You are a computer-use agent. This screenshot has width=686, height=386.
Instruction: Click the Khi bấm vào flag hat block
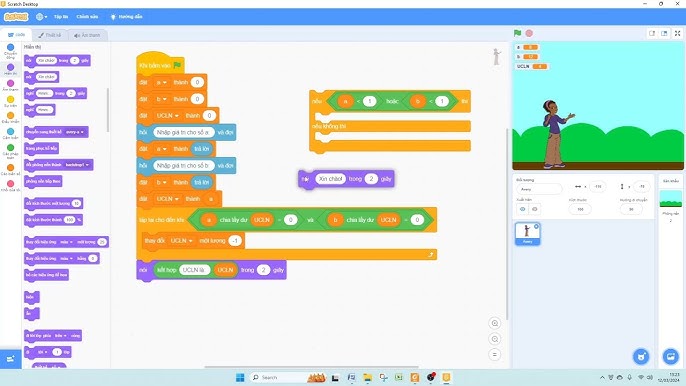[160, 64]
